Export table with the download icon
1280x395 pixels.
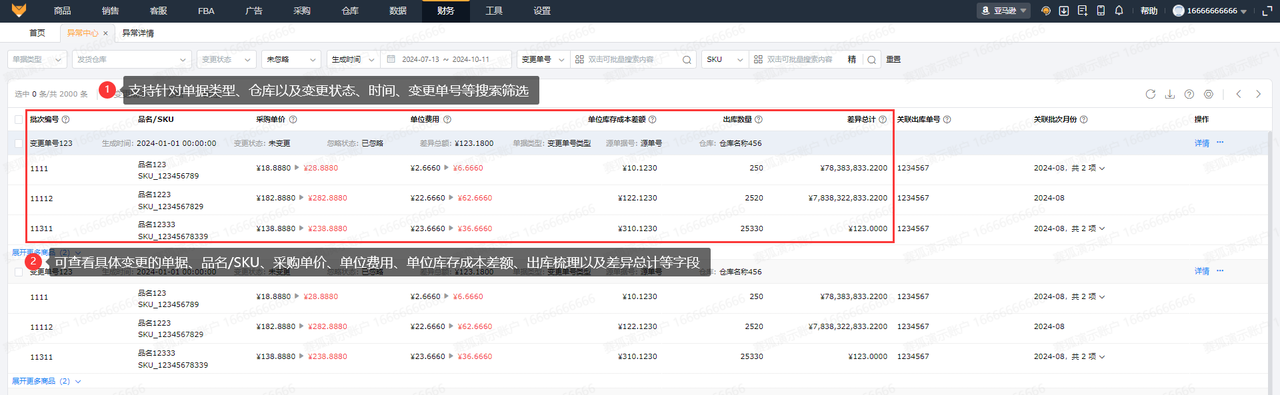1170,94
